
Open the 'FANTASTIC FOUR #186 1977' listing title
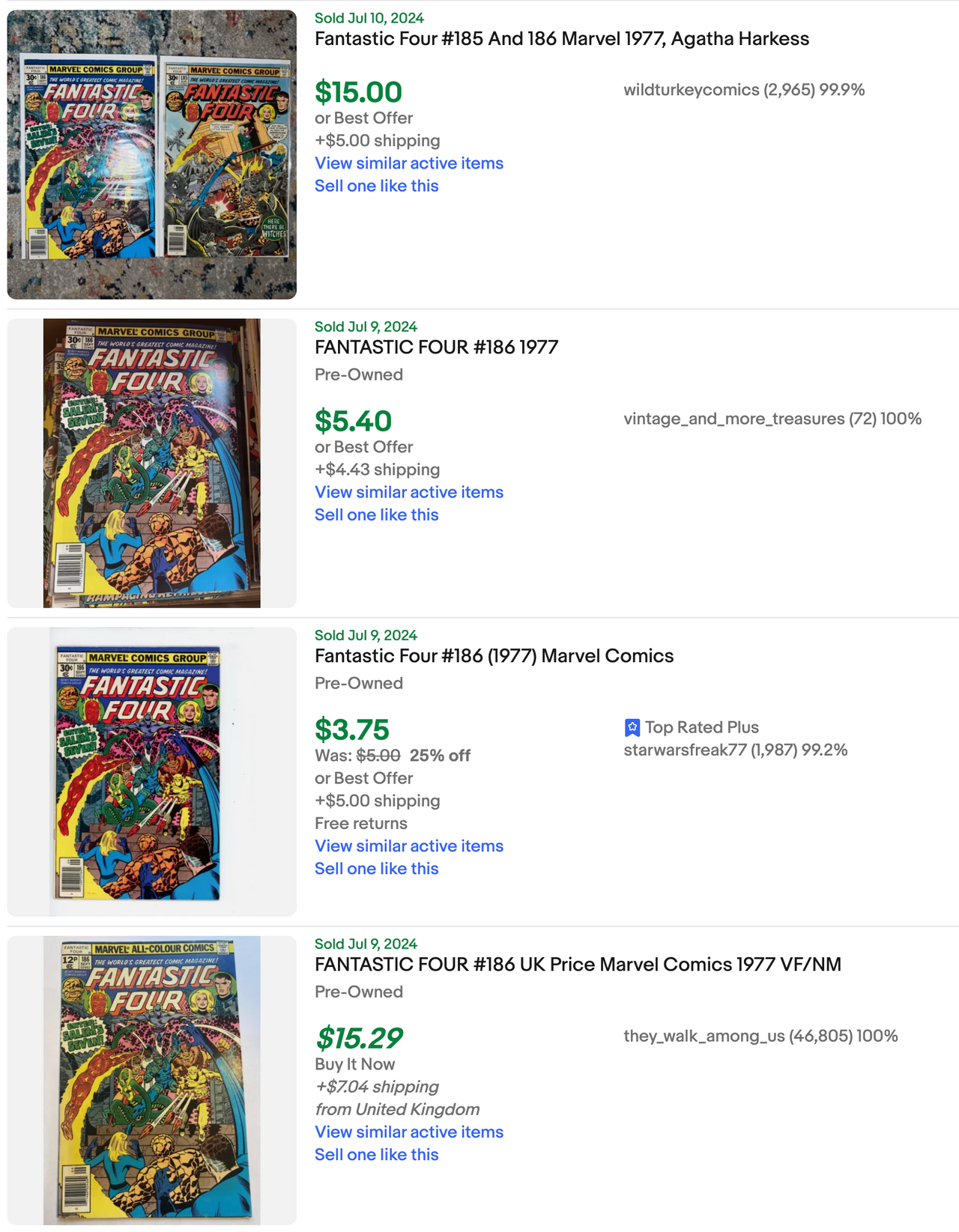point(436,348)
